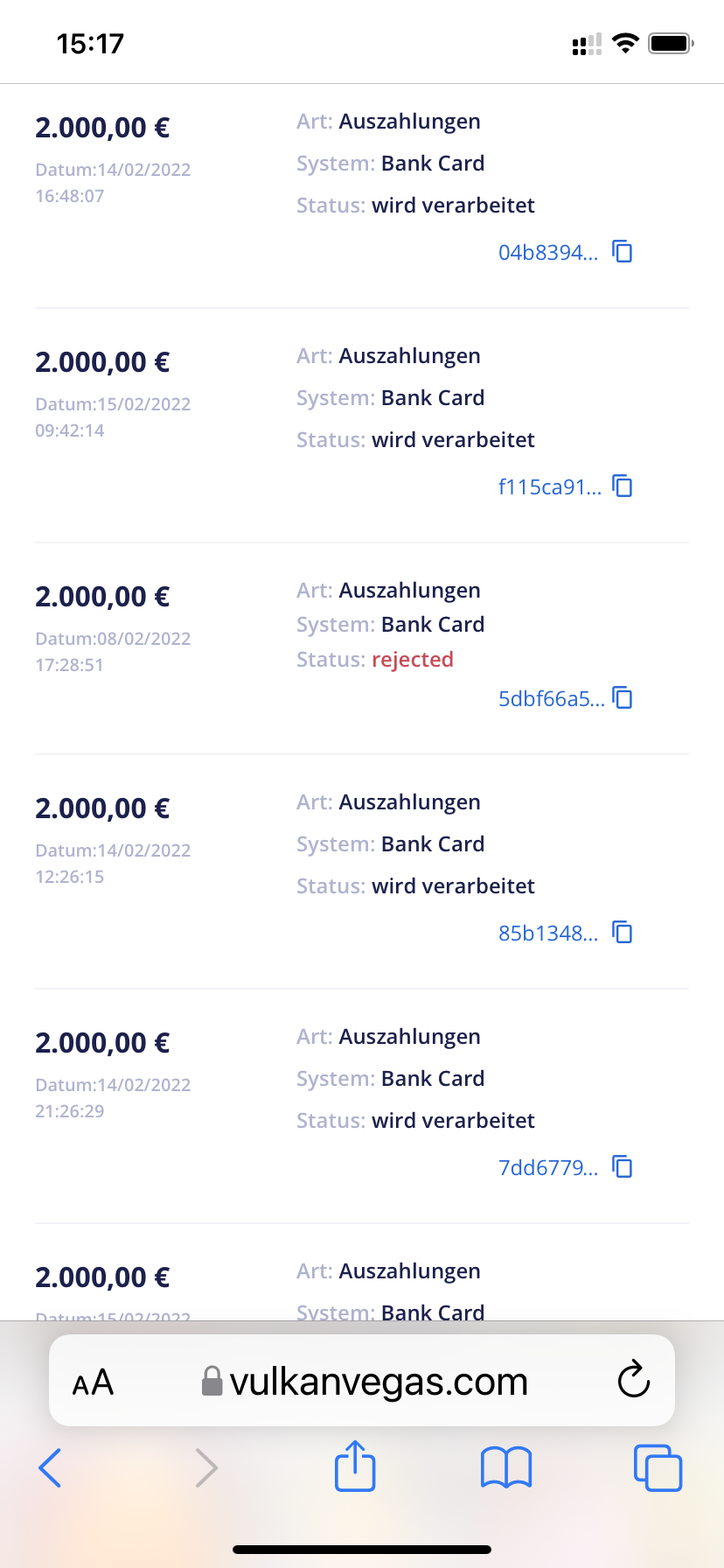This screenshot has height=1568, width=724.
Task: Copy transaction ID 04b8394
Action: (623, 252)
